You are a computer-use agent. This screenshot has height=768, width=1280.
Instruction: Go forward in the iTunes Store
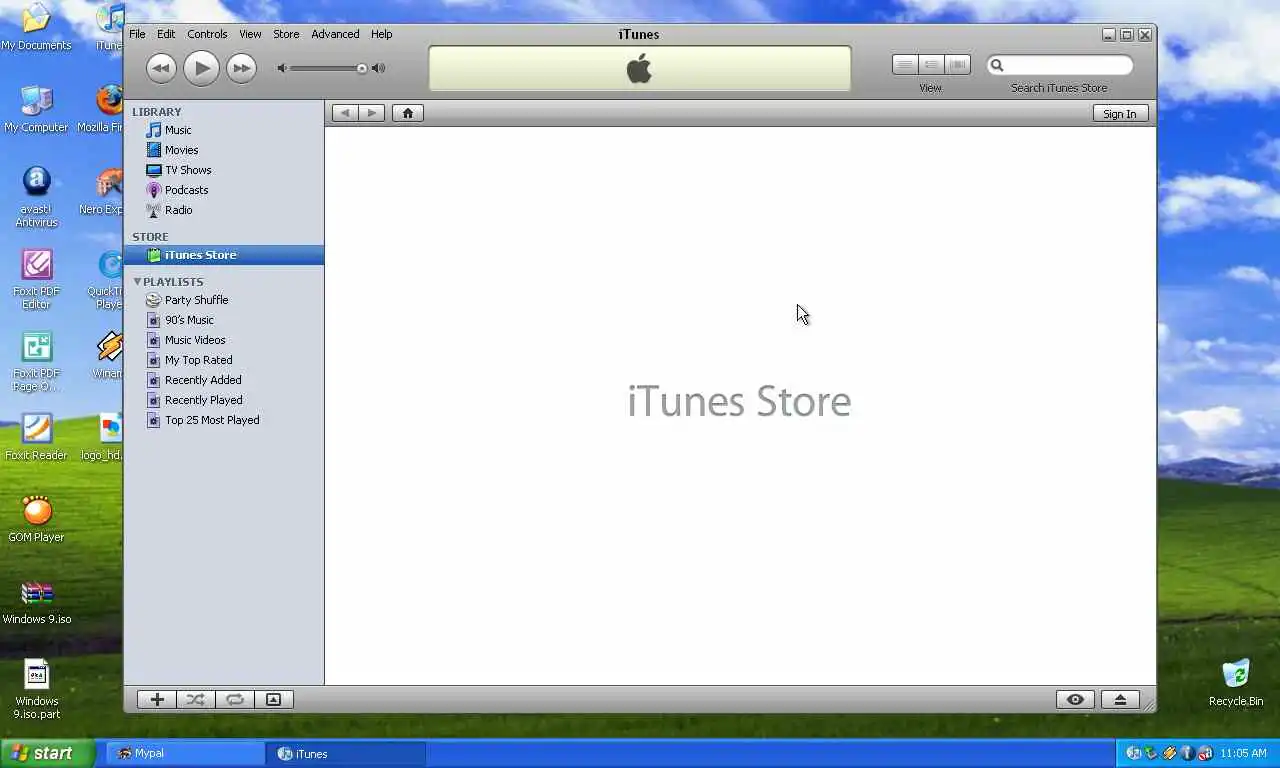(371, 113)
